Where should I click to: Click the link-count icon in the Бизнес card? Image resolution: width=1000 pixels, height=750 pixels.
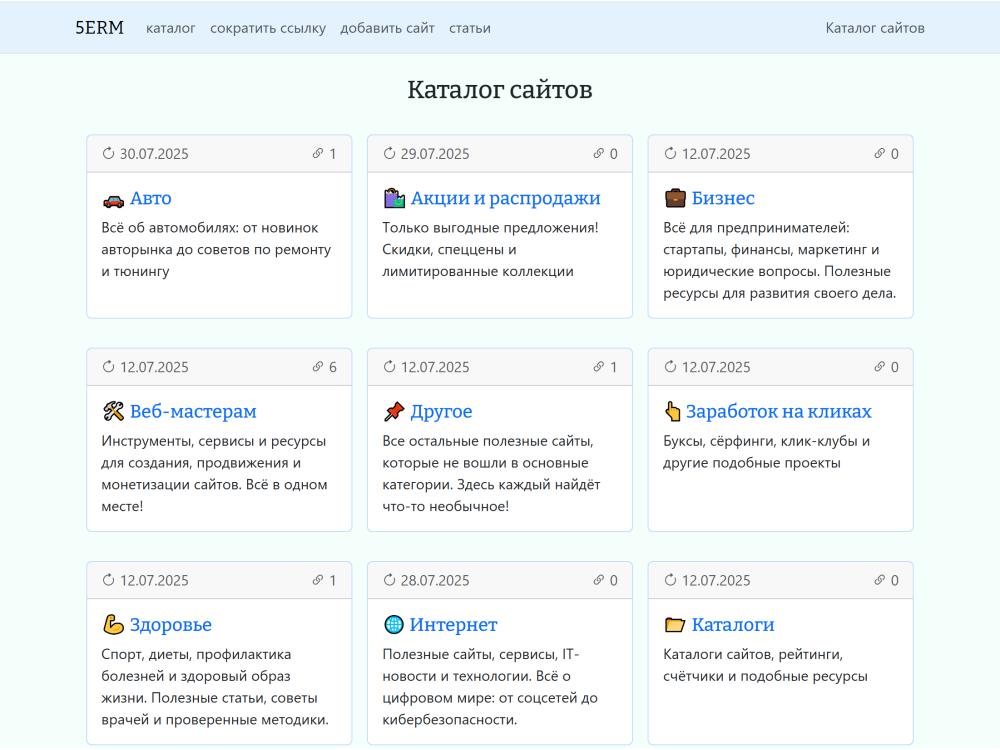[x=879, y=153]
